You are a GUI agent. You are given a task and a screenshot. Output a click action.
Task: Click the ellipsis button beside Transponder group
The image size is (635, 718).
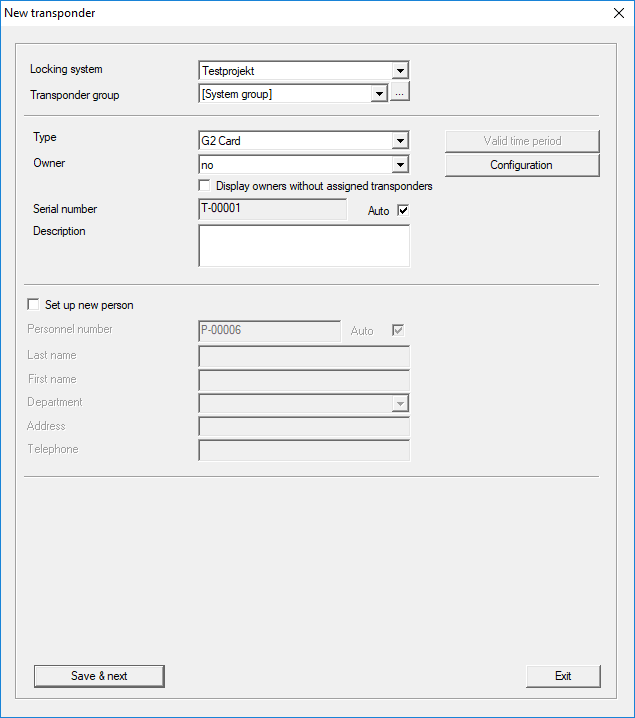pyautogui.click(x=400, y=94)
